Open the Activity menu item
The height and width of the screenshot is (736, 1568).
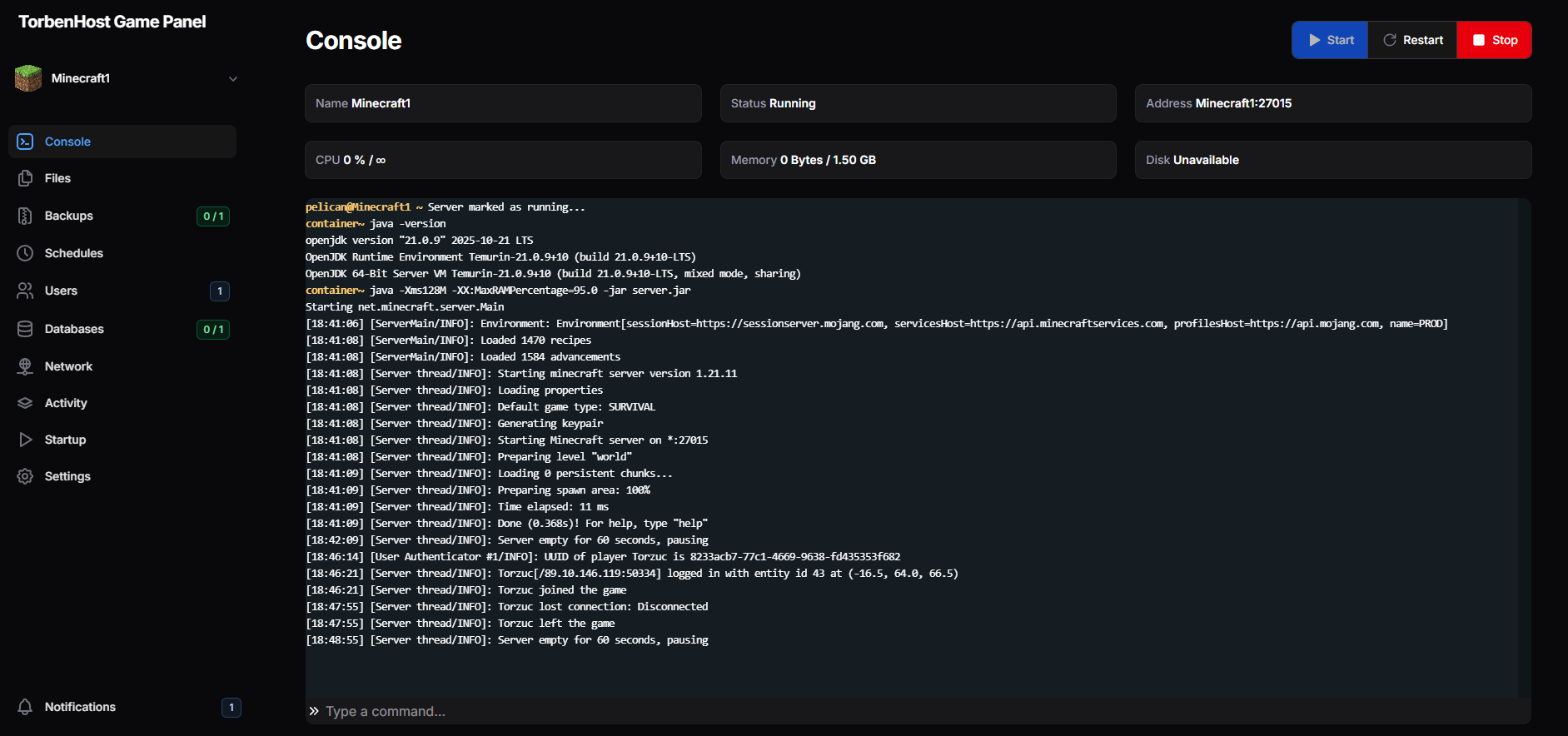point(66,403)
